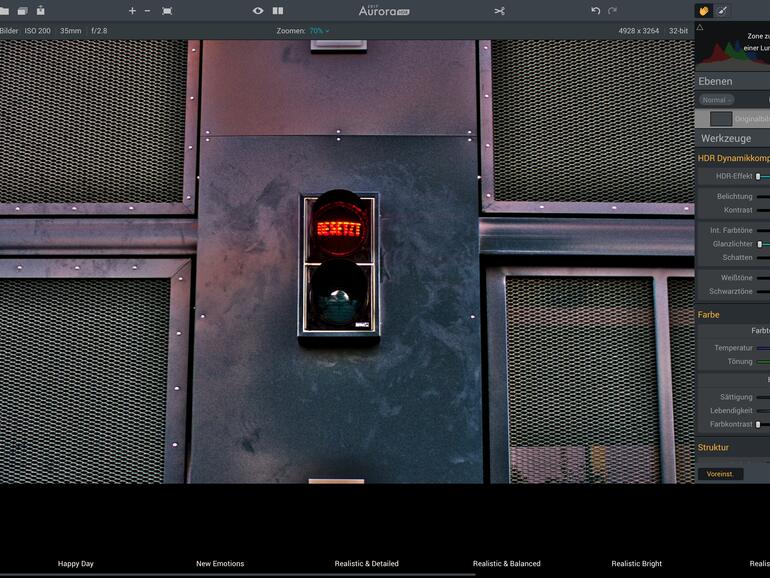The height and width of the screenshot is (578, 770).
Task: Apply the Realistic & Balanced preset
Action: coord(506,564)
